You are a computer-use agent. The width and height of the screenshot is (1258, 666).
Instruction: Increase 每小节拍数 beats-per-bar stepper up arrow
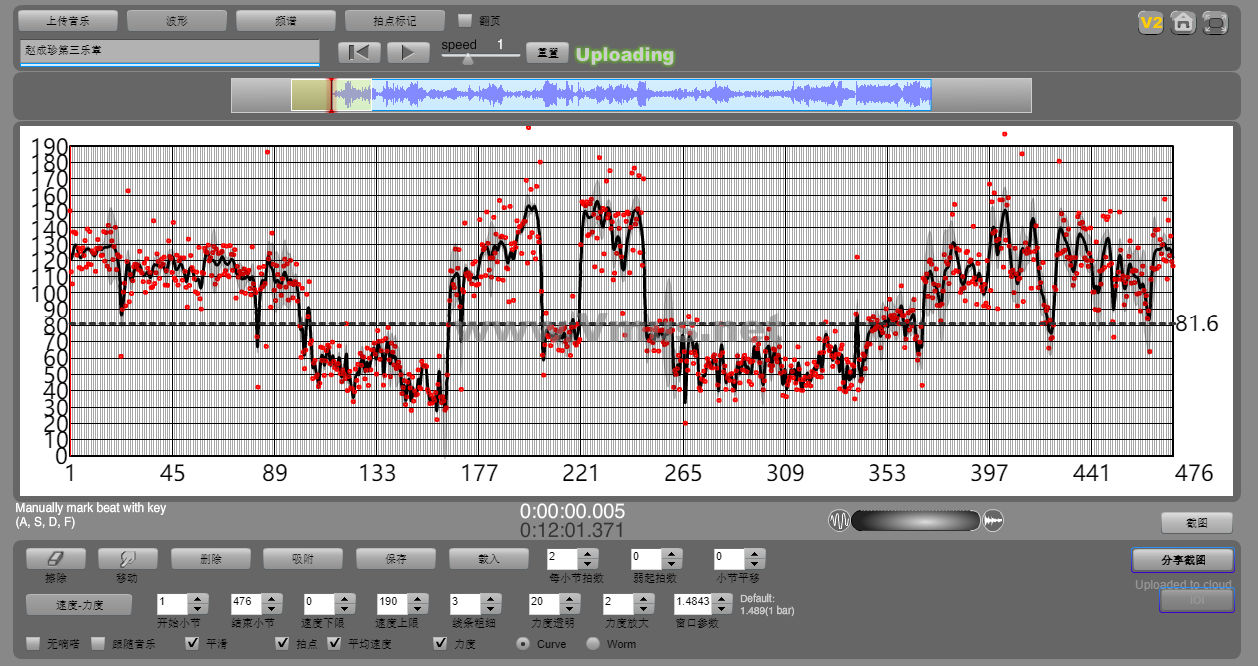click(588, 553)
